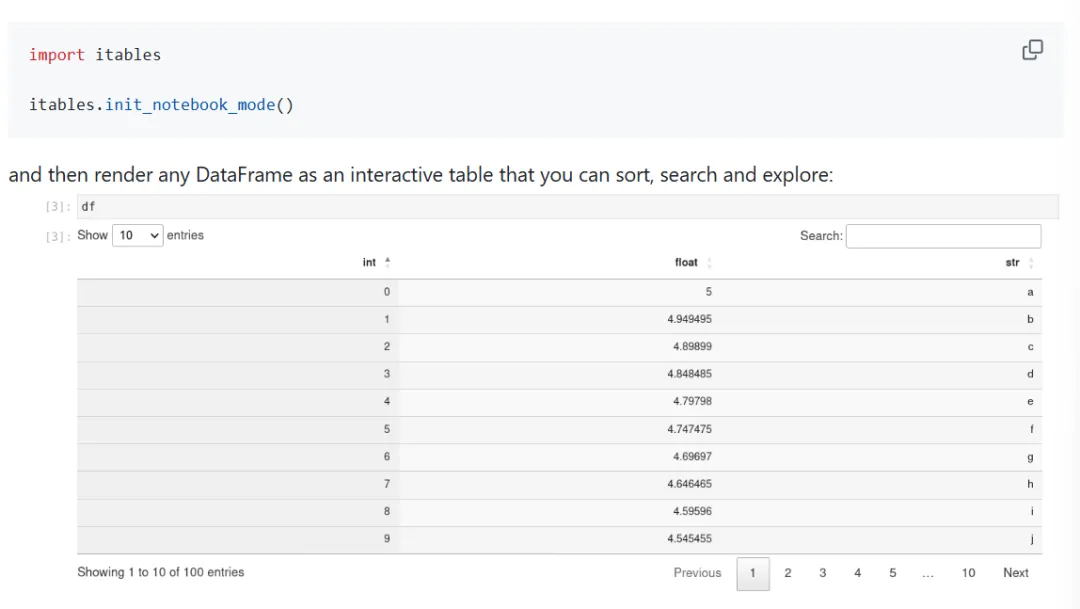Jump to page 3
The height and width of the screenshot is (609, 1080).
point(822,572)
